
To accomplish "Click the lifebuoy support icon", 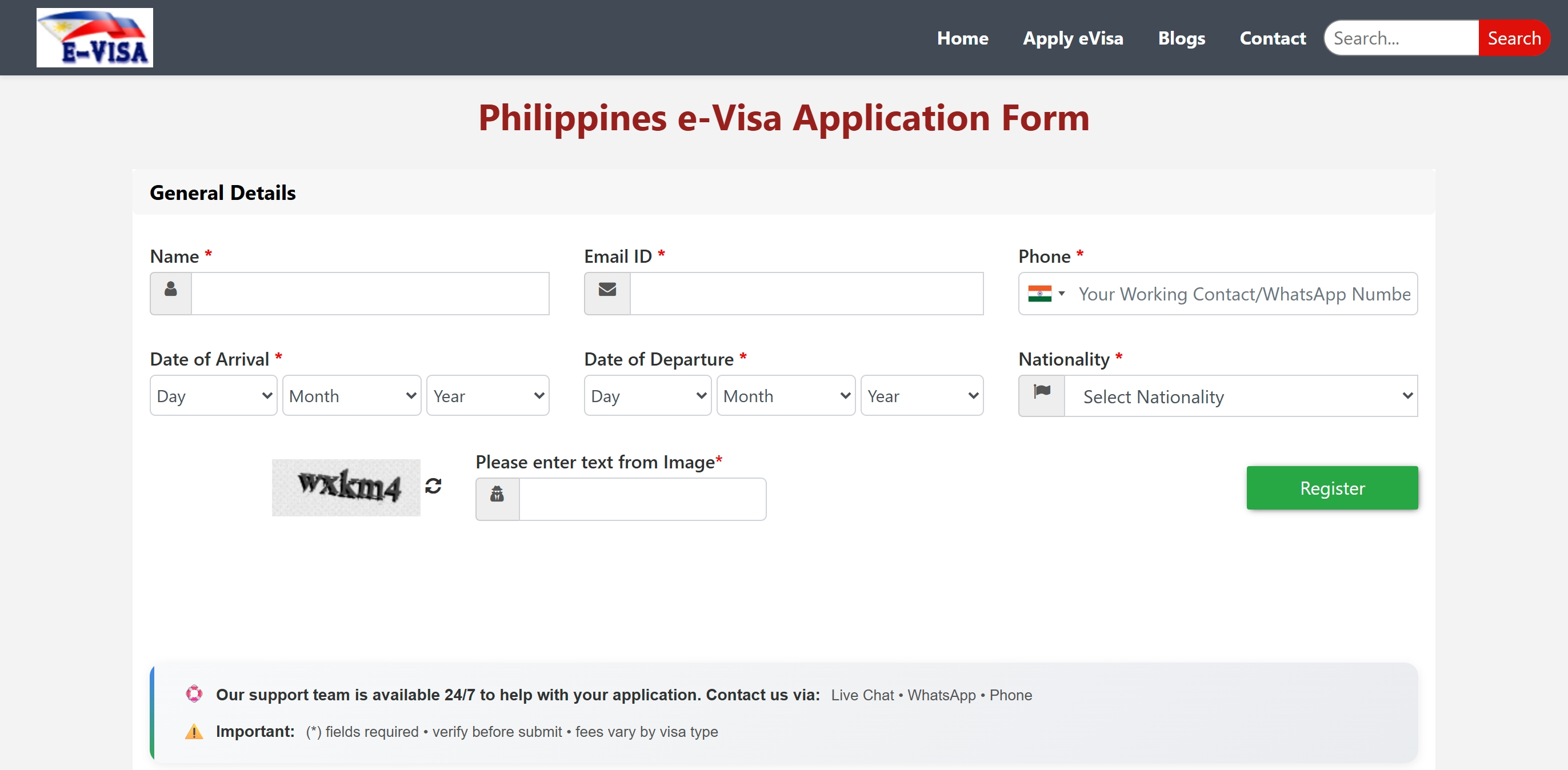I will [x=194, y=694].
